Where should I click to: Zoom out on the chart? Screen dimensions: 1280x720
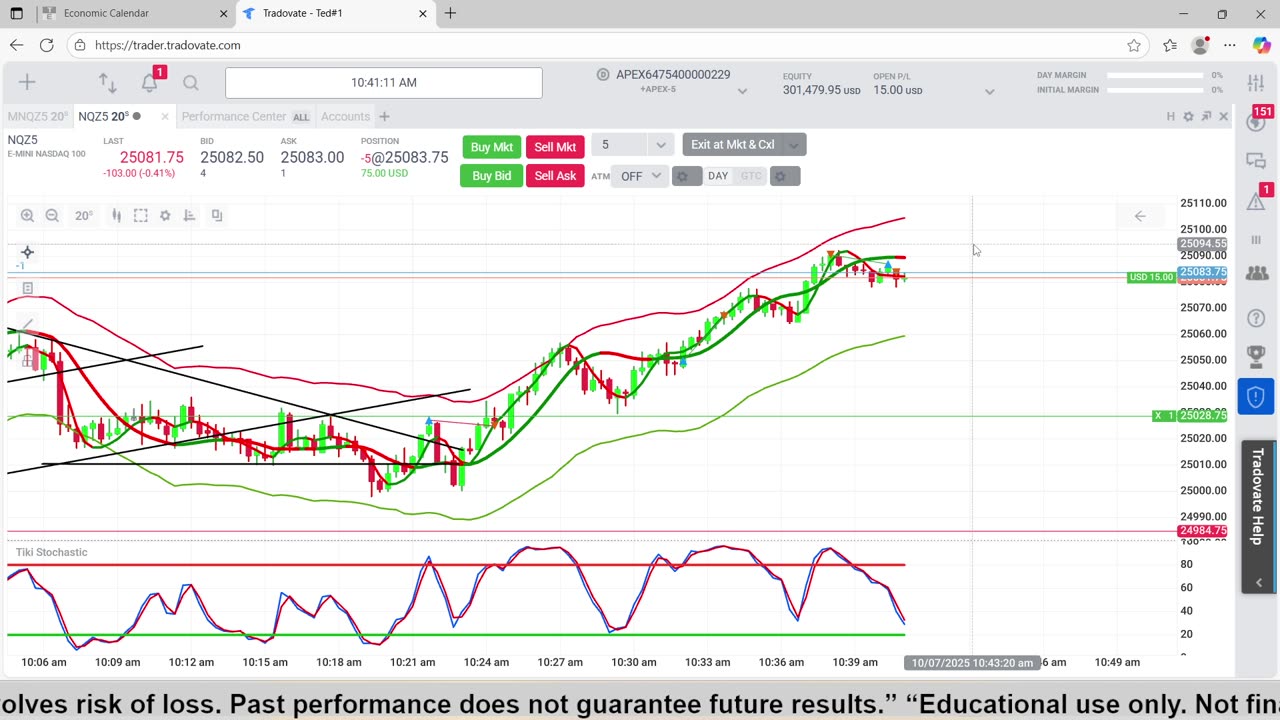pyautogui.click(x=52, y=215)
